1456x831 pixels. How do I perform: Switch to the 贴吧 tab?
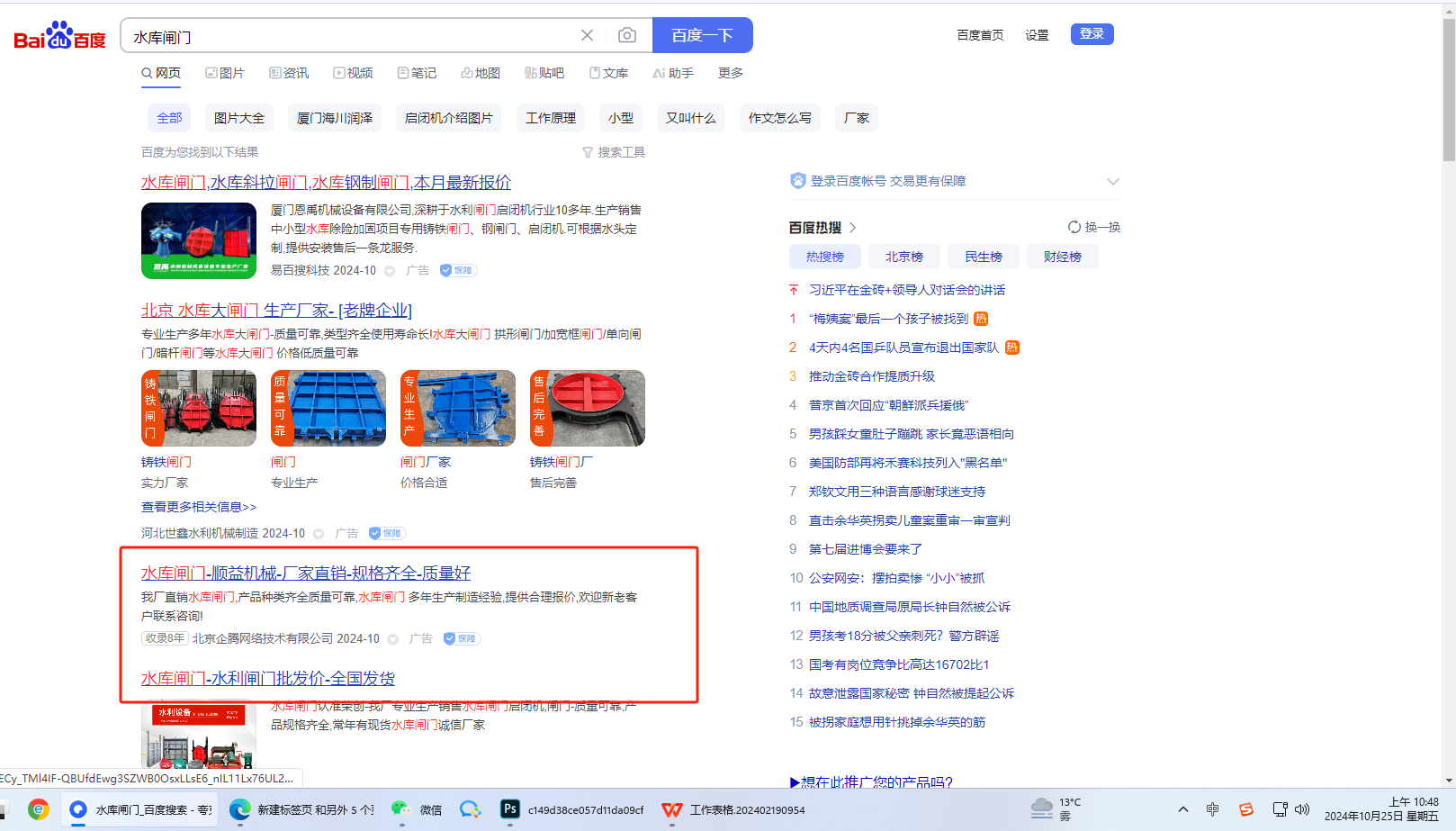click(544, 73)
